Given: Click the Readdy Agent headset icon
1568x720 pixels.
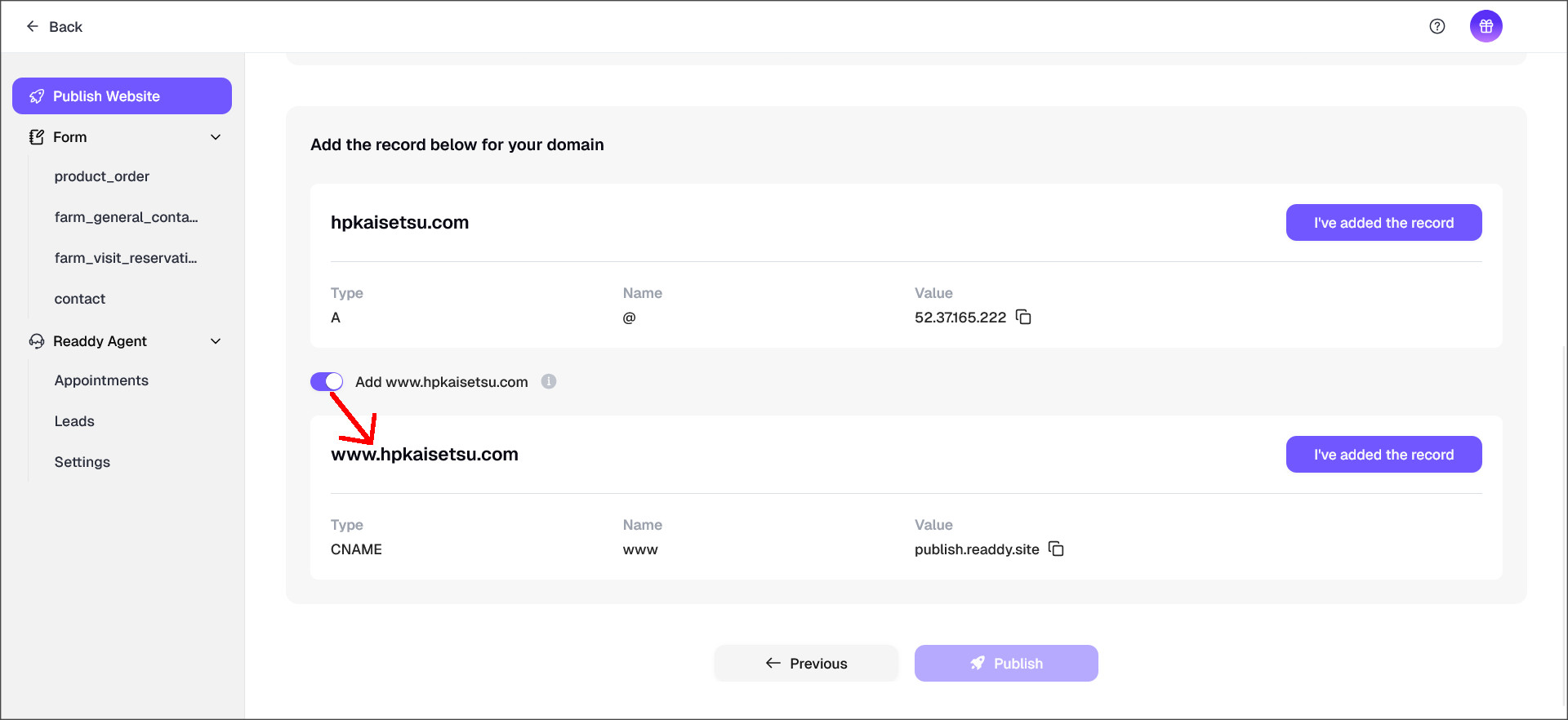Looking at the screenshot, I should coord(36,341).
